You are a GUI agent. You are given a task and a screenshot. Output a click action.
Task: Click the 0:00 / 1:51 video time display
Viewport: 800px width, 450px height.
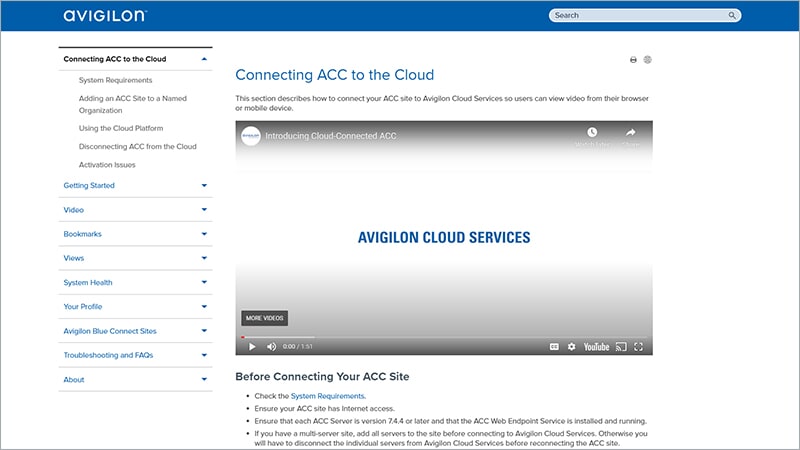coord(297,346)
